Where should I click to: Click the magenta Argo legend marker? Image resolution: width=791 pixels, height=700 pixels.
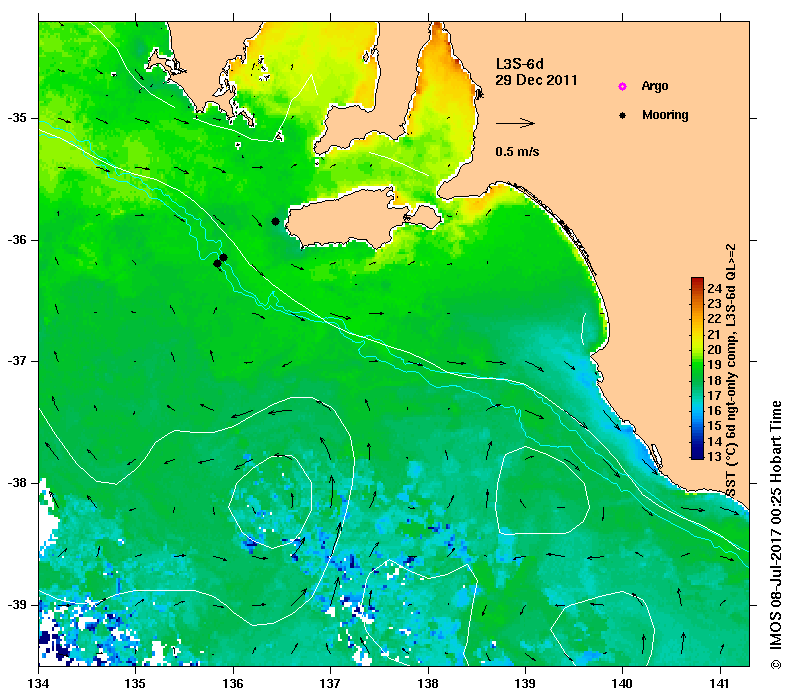(x=623, y=86)
